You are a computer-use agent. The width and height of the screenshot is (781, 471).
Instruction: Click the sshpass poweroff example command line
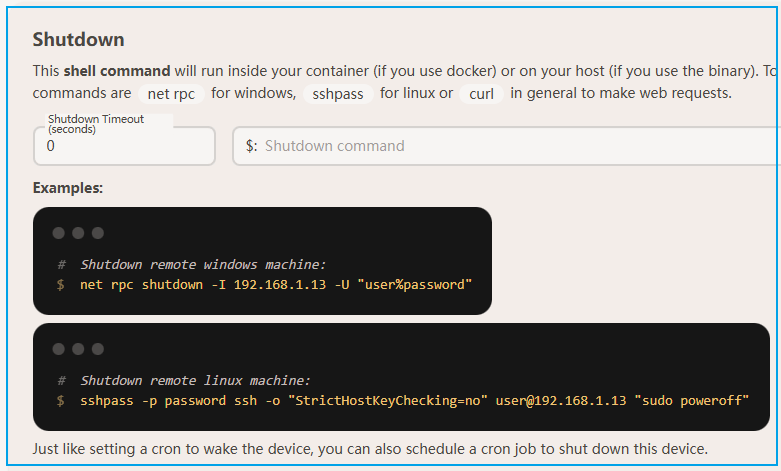(414, 400)
